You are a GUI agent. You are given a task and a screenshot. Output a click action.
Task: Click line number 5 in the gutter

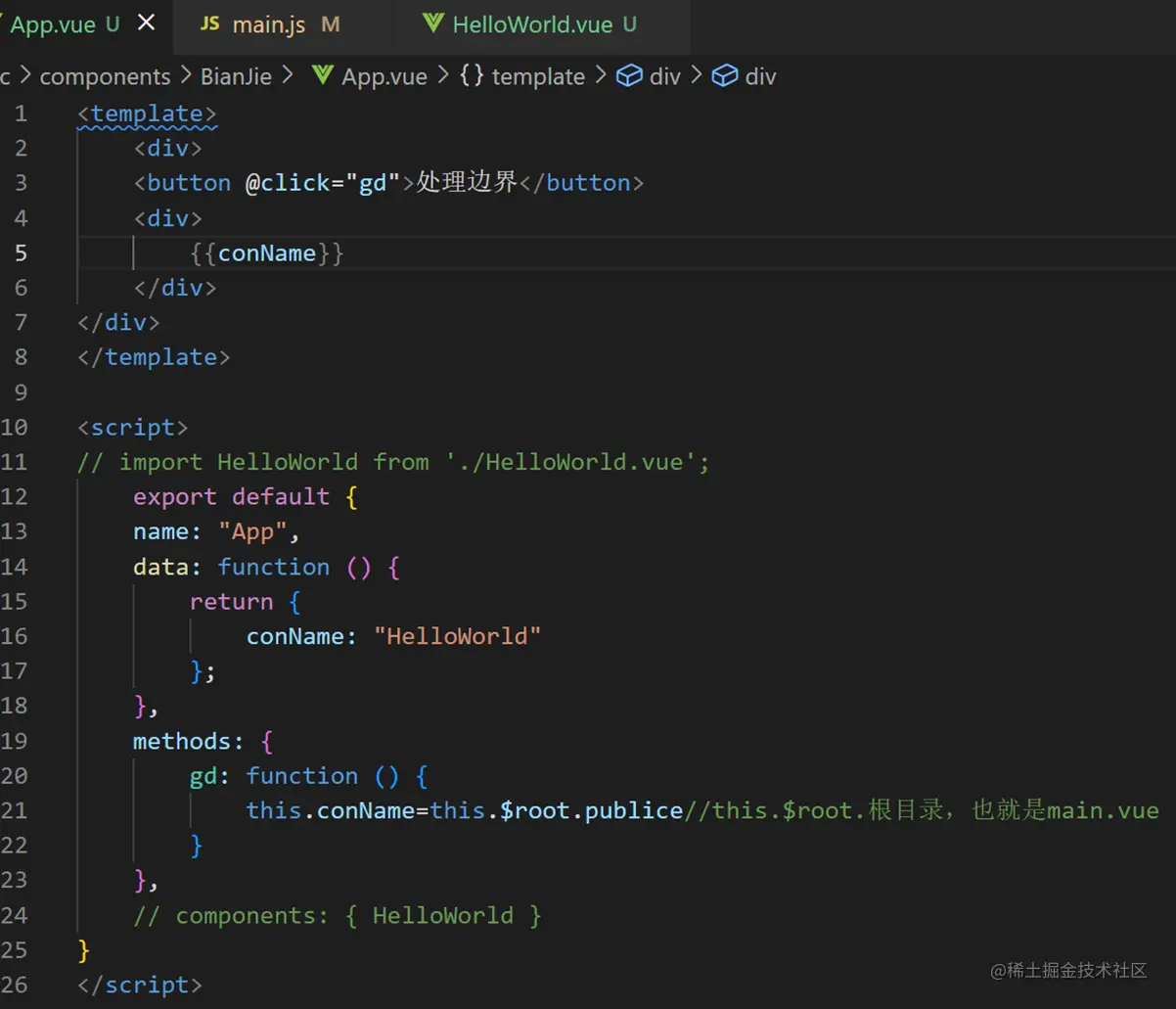[21, 253]
